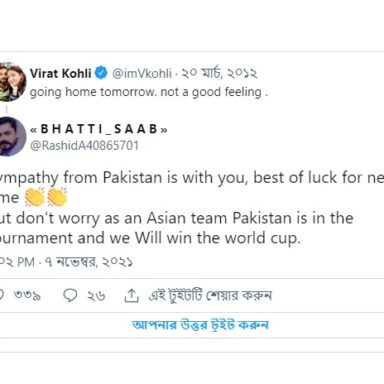
Task: Click the reply speech bubble icon
Action: [x=70, y=295]
